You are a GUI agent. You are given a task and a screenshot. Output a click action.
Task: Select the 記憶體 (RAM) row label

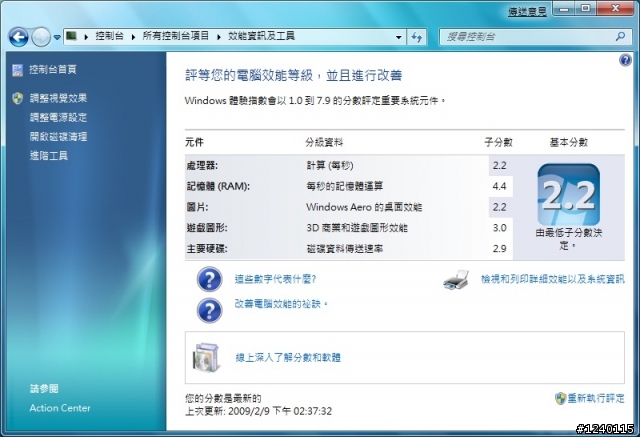[218, 186]
